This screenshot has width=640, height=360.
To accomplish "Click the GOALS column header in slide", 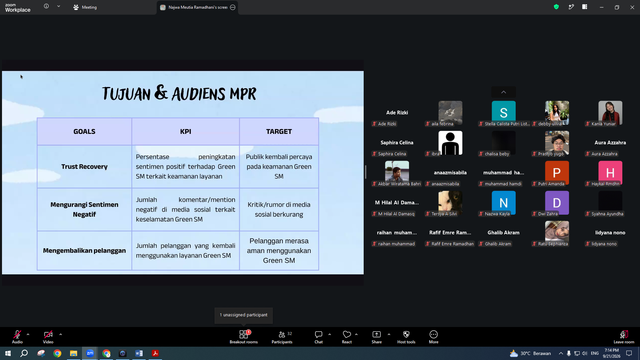I will click(x=84, y=131).
